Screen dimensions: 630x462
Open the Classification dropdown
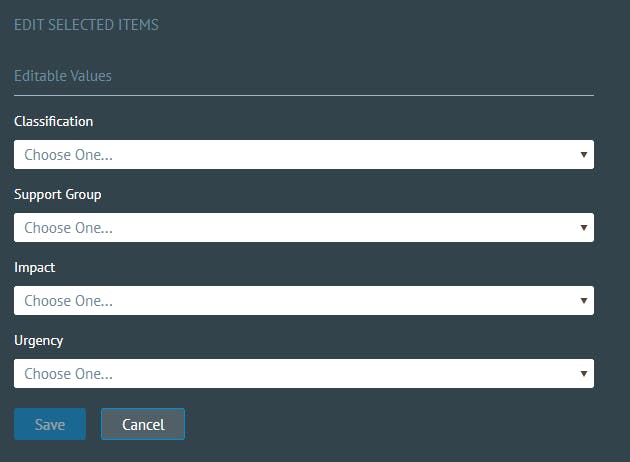pyautogui.click(x=304, y=155)
